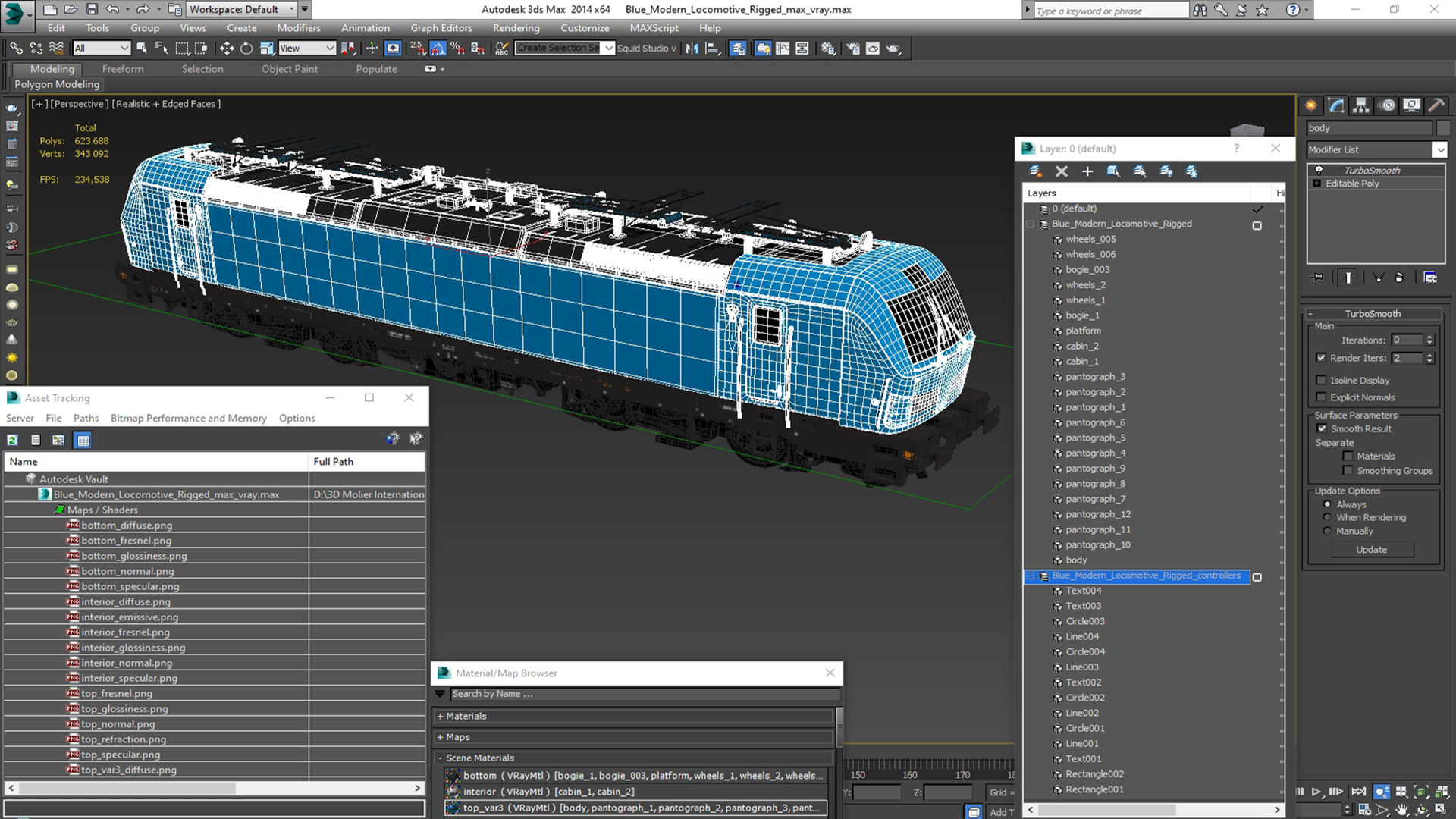Click the delete layer X icon

pos(1061,171)
